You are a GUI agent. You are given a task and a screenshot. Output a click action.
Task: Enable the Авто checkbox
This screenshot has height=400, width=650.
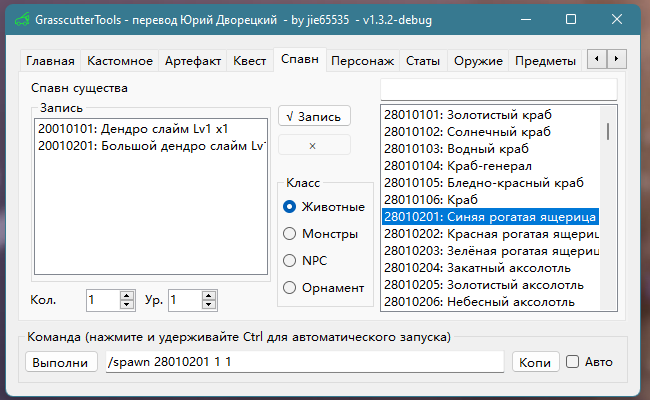(x=573, y=362)
